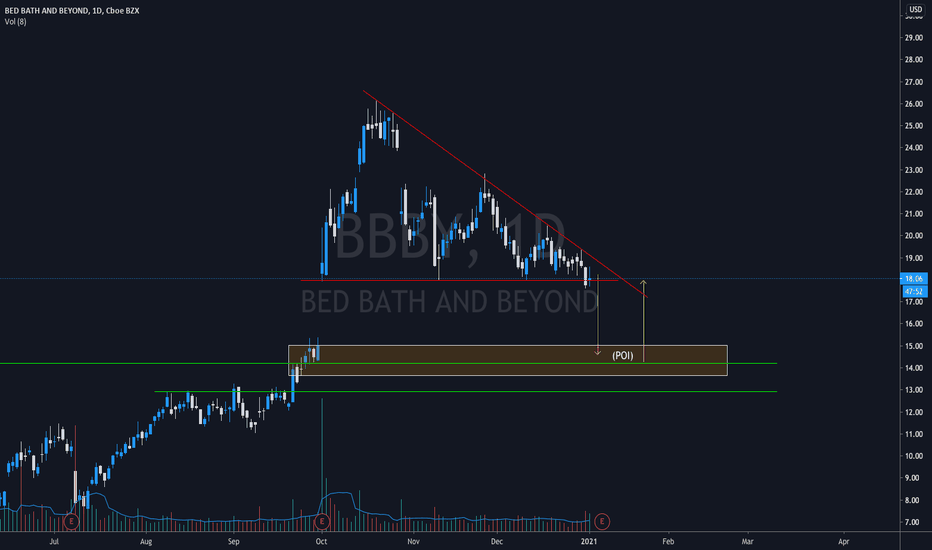
Task: Click the 7.00 price scale value
Action: 914,522
